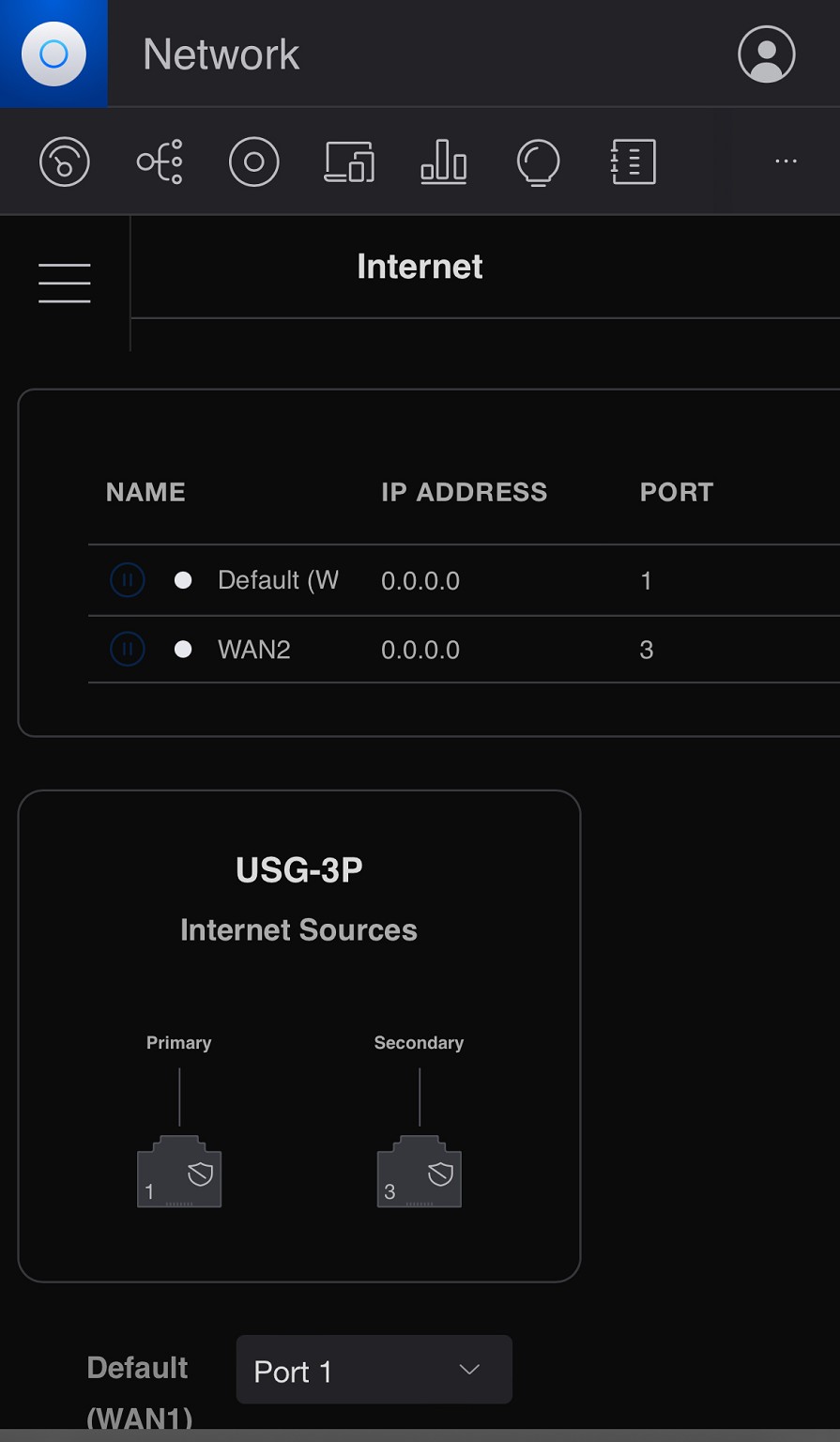Open the Insights lightbulb icon
Viewport: 840px width, 1442px height.
pyautogui.click(x=538, y=162)
